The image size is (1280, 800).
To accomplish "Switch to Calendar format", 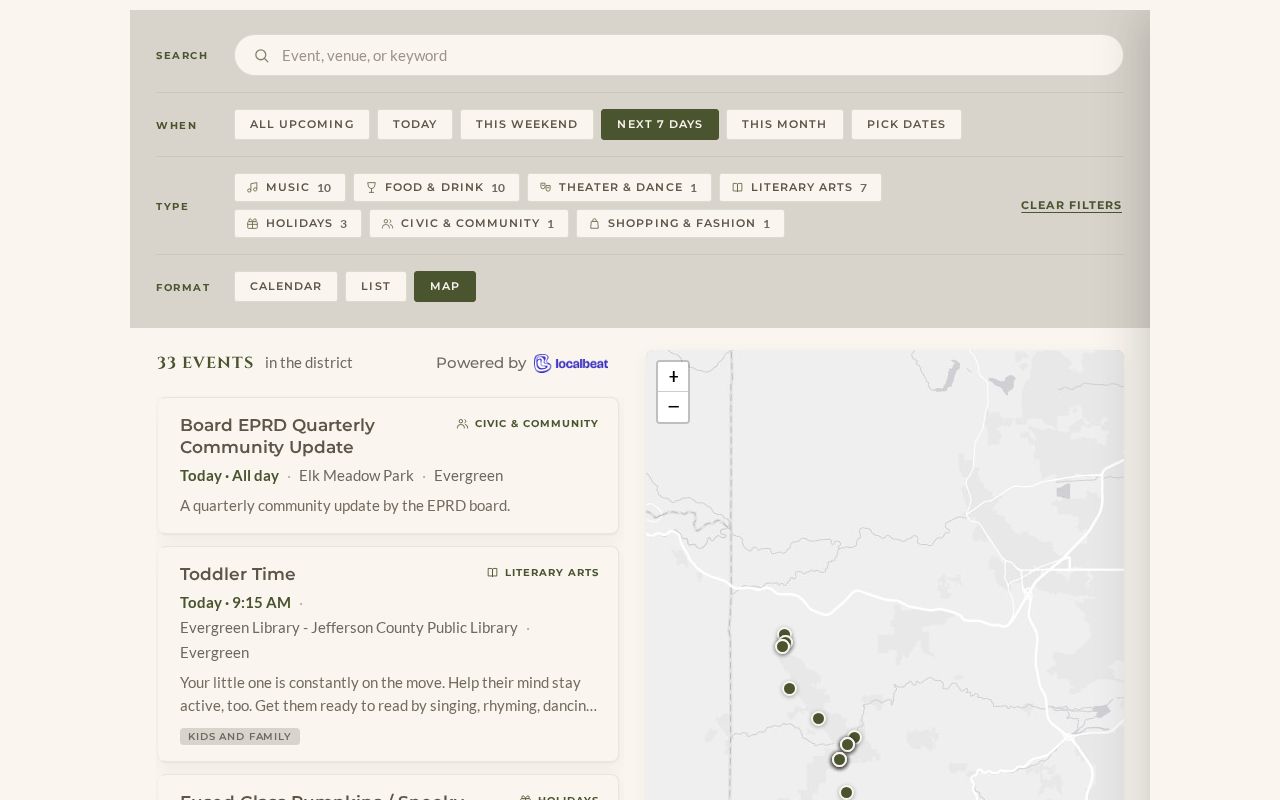I will (x=286, y=286).
